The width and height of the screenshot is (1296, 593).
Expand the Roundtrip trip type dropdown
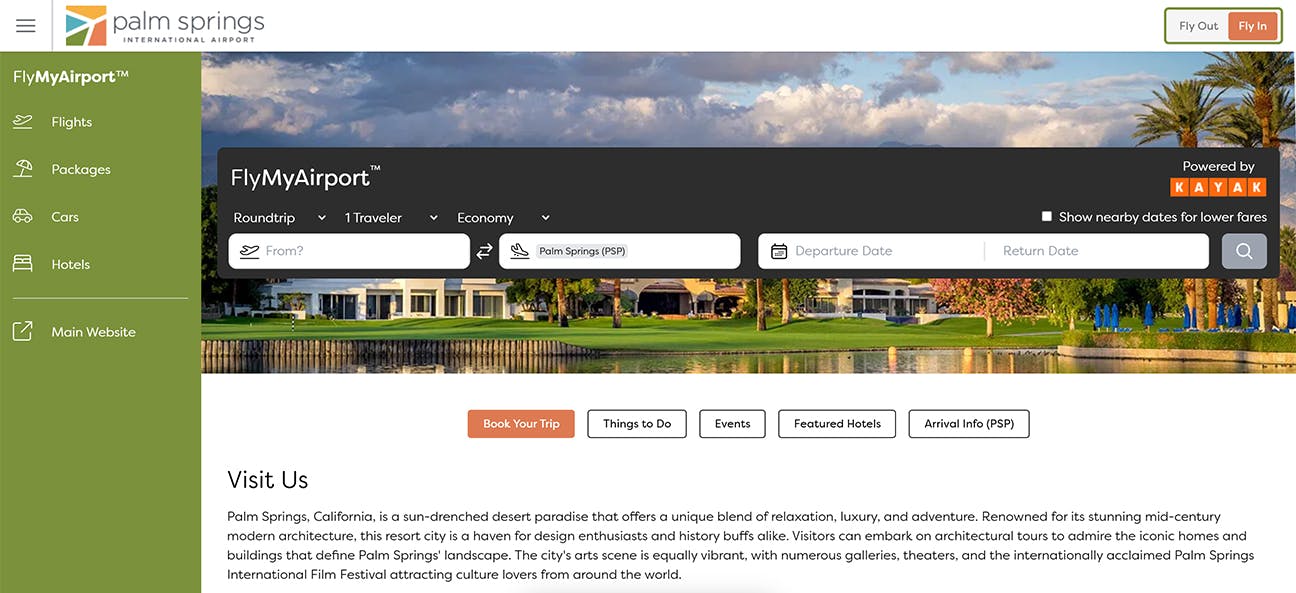coord(280,218)
